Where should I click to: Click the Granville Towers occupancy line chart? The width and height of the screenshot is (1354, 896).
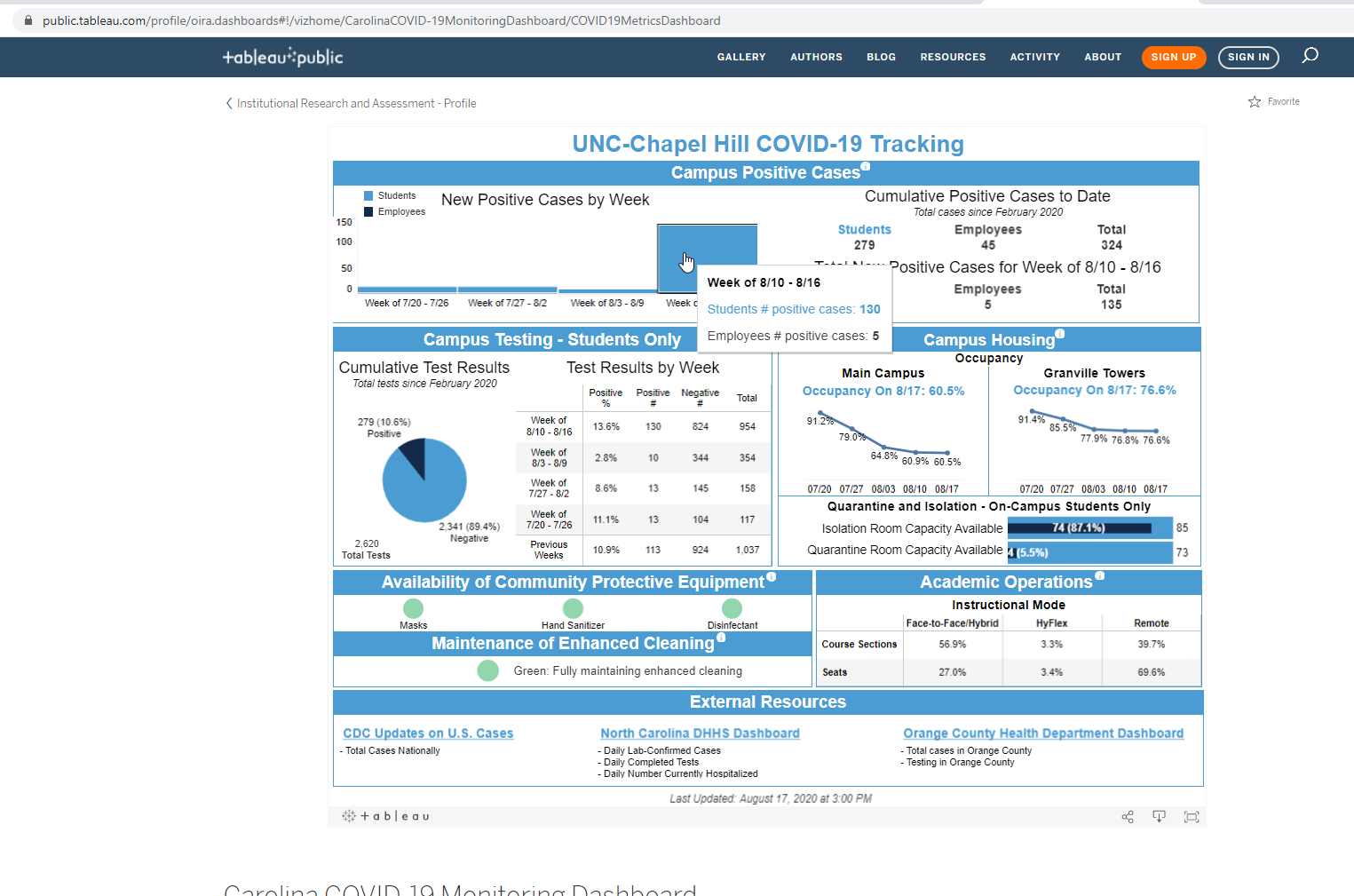(1094, 426)
